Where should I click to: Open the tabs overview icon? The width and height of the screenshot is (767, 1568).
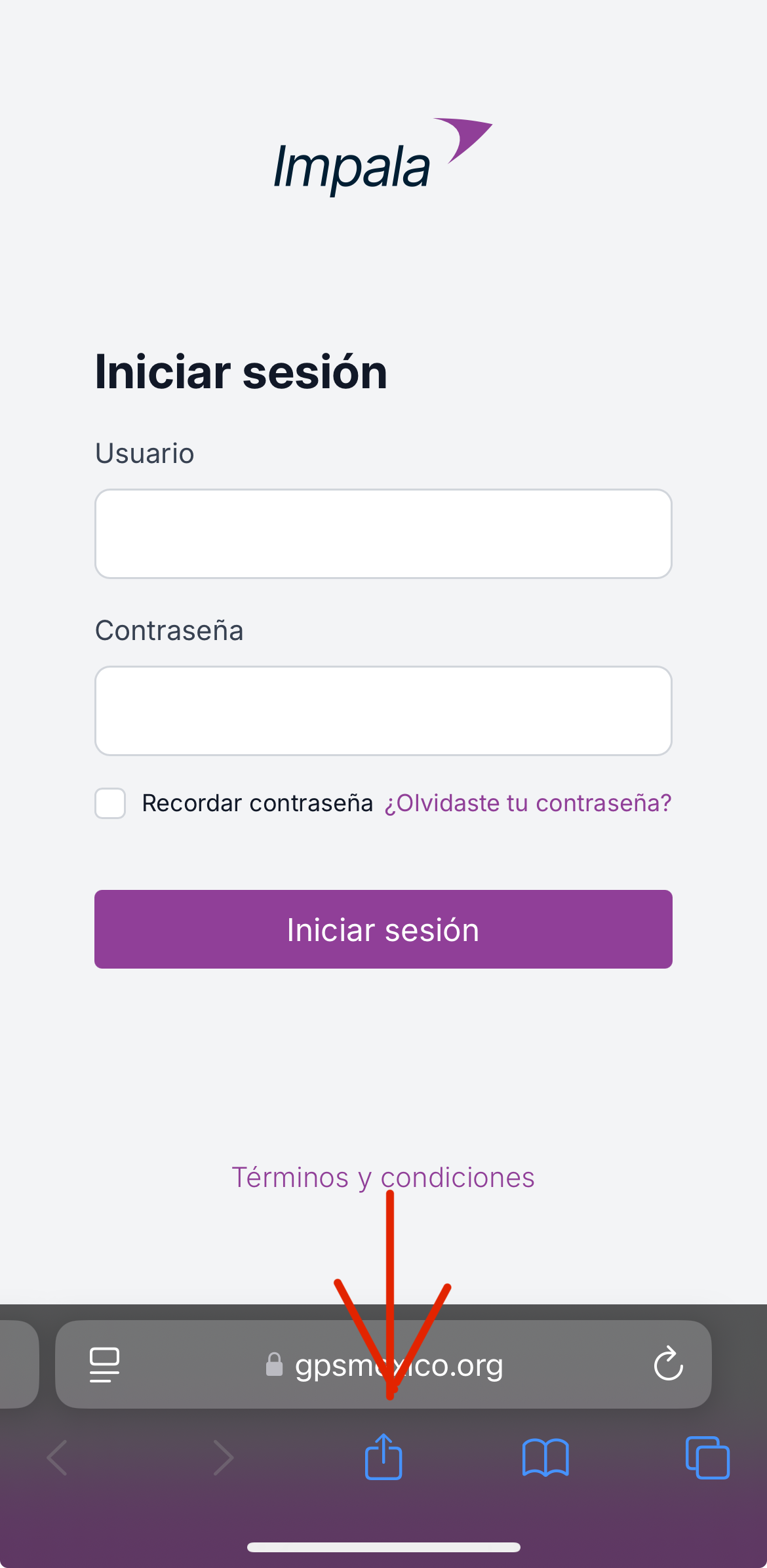click(x=707, y=1457)
